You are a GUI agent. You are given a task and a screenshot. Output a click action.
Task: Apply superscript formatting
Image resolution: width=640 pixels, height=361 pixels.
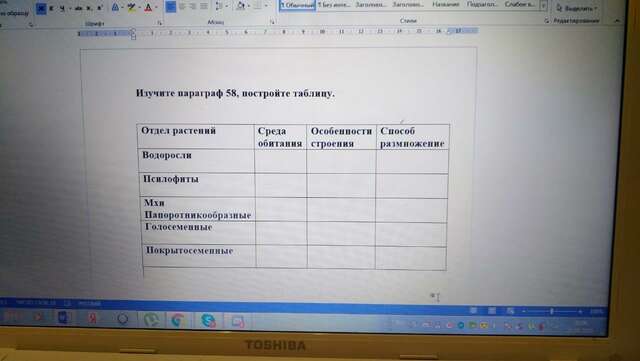99,8
